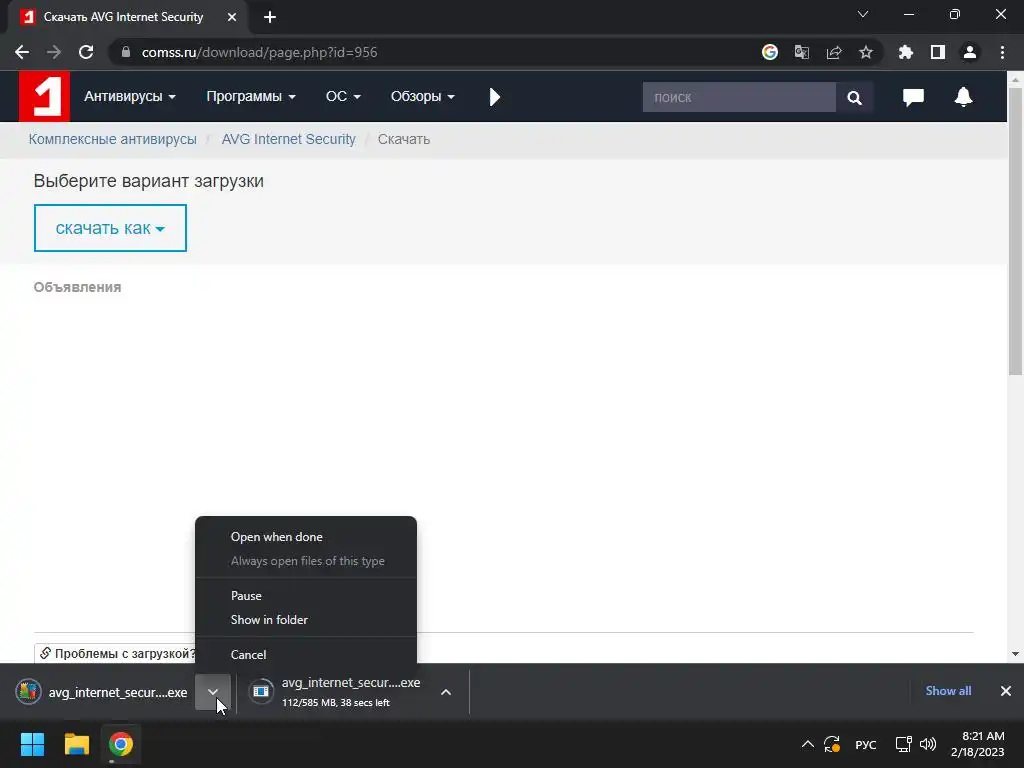Choose Pause in download menu
Screen dimensions: 1024x768
[x=306, y=596]
